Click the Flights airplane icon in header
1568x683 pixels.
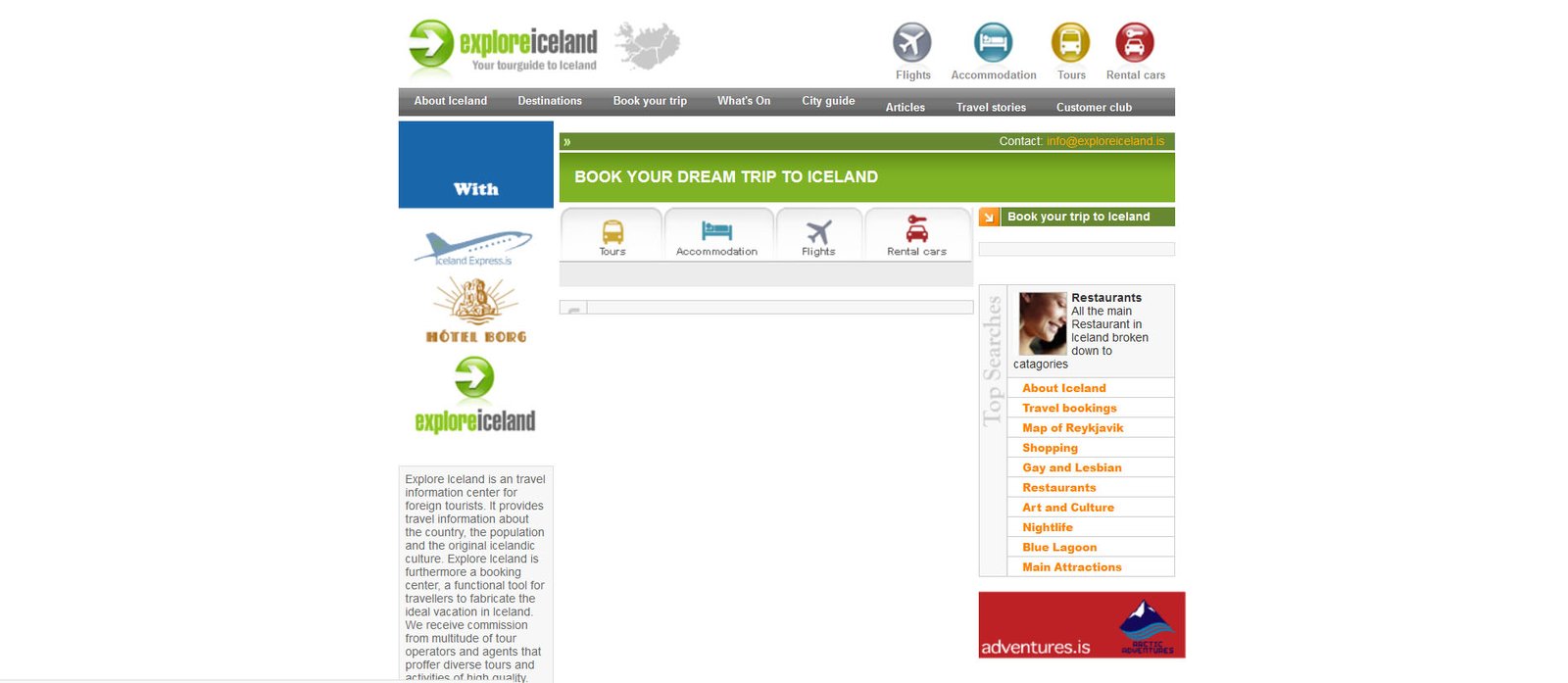911,43
